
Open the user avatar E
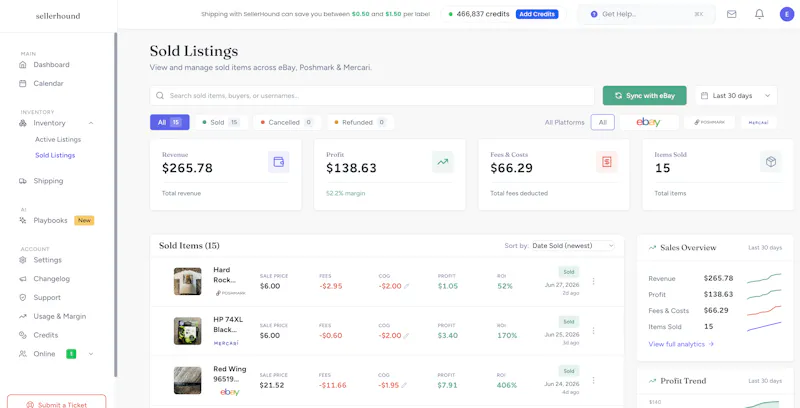[x=787, y=14]
